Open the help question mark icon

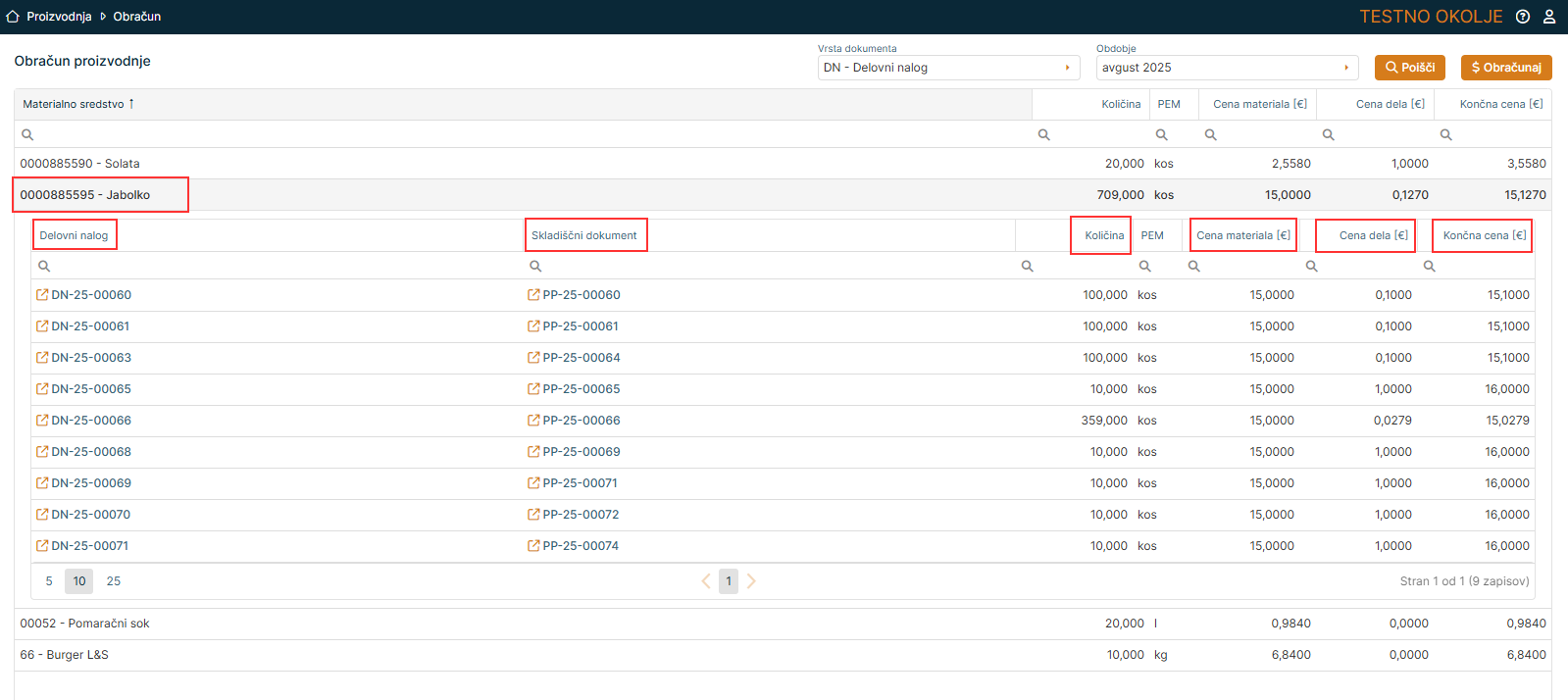tap(1523, 17)
